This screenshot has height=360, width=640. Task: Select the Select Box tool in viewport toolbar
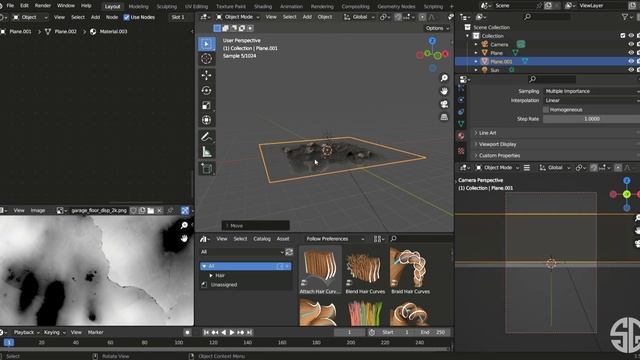pos(207,44)
